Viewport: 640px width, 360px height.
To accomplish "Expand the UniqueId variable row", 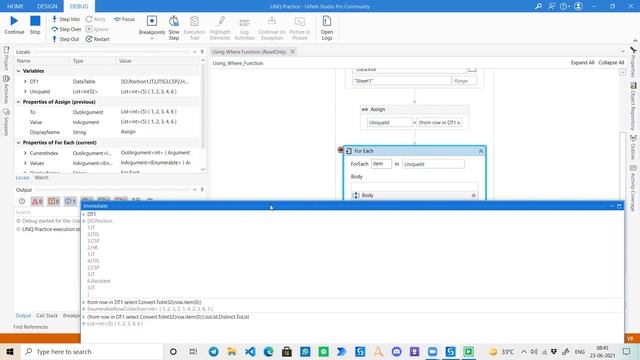I will (x=25, y=92).
